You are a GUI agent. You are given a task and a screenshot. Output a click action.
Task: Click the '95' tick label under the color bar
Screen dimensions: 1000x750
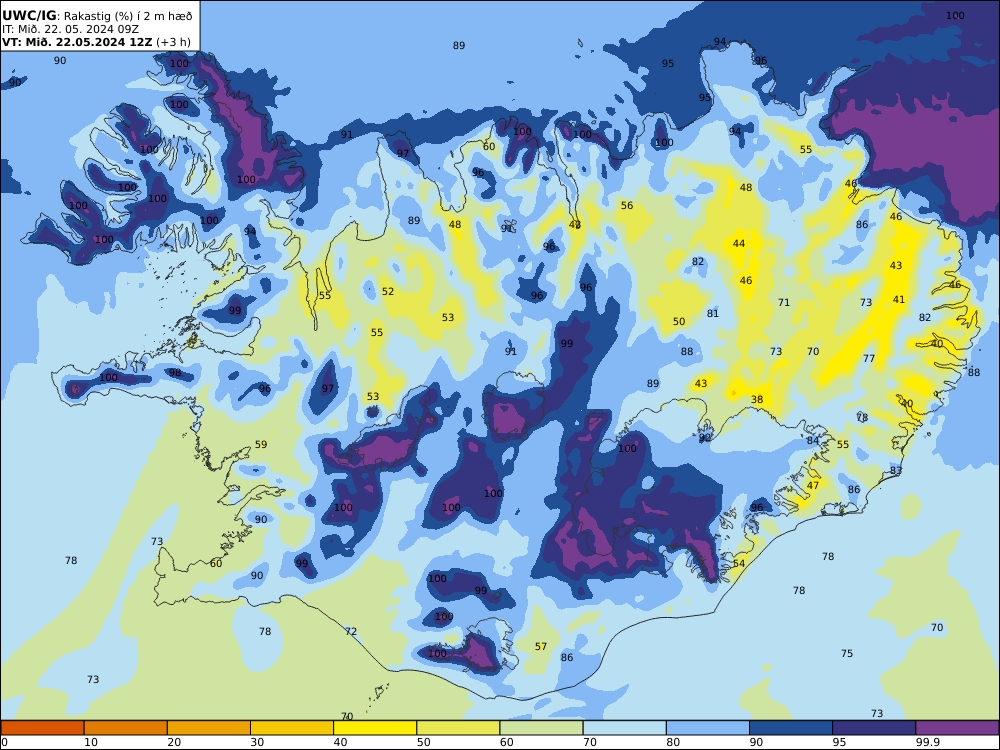coord(839,742)
